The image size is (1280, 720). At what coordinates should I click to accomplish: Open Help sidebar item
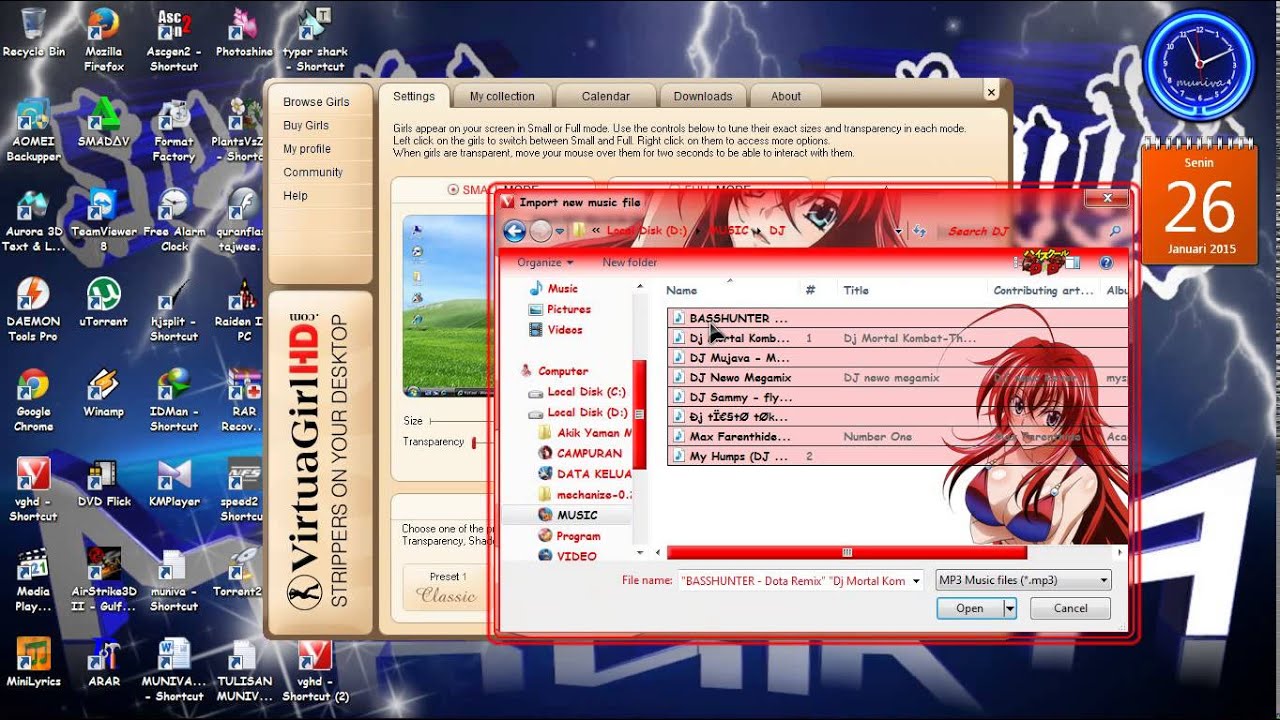295,196
